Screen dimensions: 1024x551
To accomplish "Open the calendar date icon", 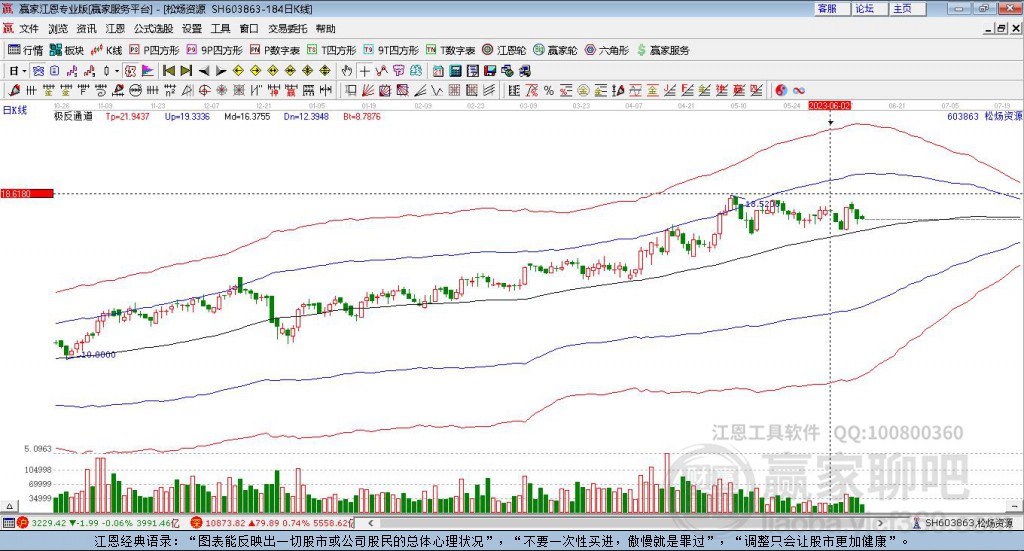I will pos(438,71).
